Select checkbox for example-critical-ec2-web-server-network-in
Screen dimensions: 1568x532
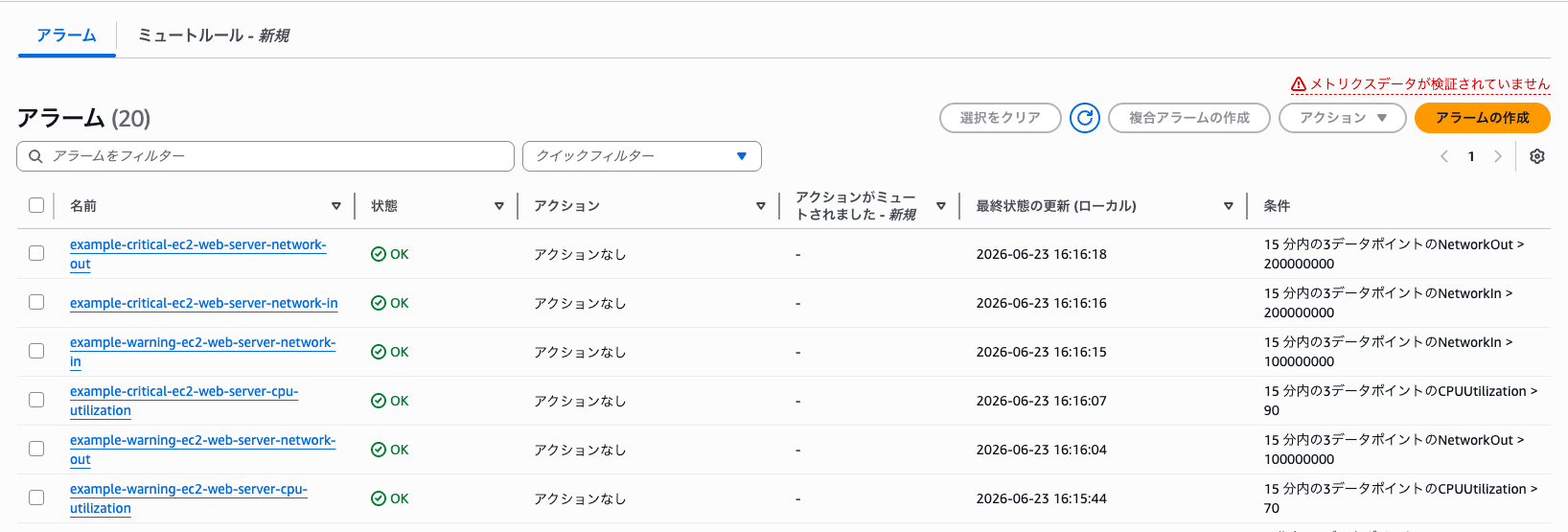point(36,302)
